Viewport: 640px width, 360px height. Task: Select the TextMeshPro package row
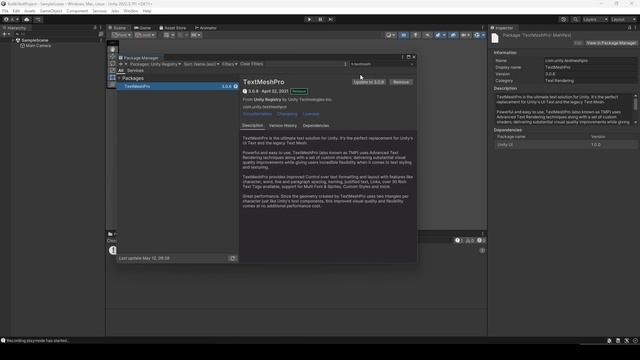(178, 87)
